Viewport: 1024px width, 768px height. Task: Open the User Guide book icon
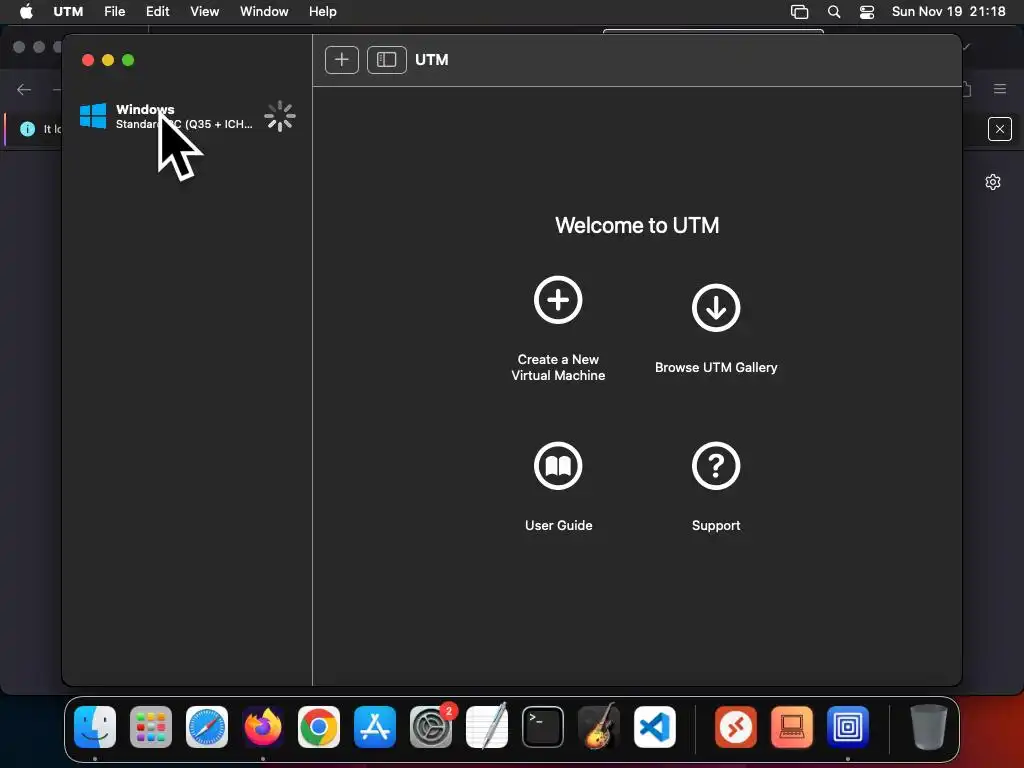(558, 466)
